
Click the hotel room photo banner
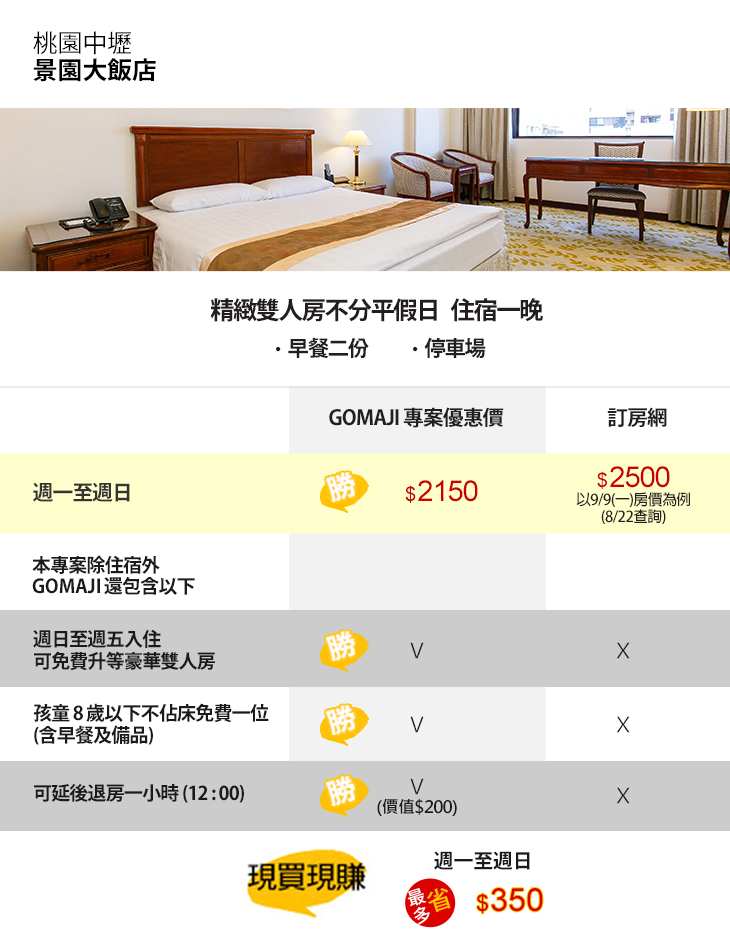click(x=365, y=189)
